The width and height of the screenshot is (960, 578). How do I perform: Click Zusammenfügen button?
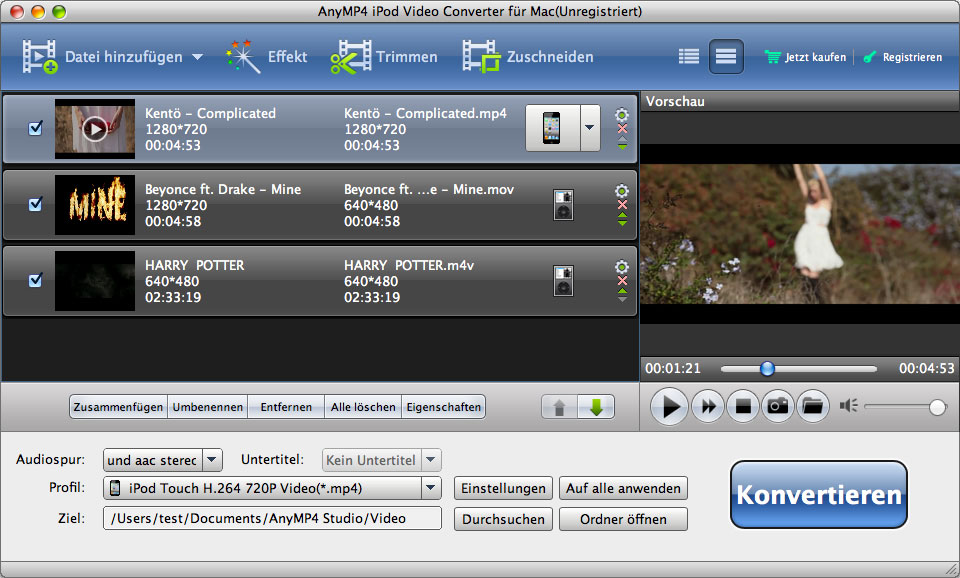click(x=118, y=407)
